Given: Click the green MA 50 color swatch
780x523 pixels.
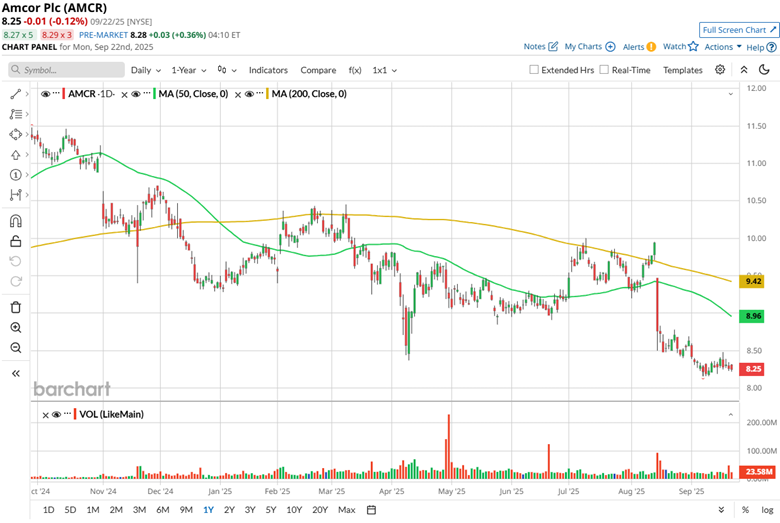Looking at the screenshot, I should coord(154,94).
